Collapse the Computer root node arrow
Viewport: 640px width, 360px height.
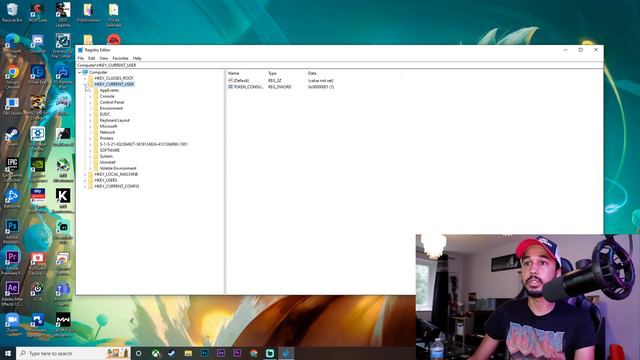(80, 72)
